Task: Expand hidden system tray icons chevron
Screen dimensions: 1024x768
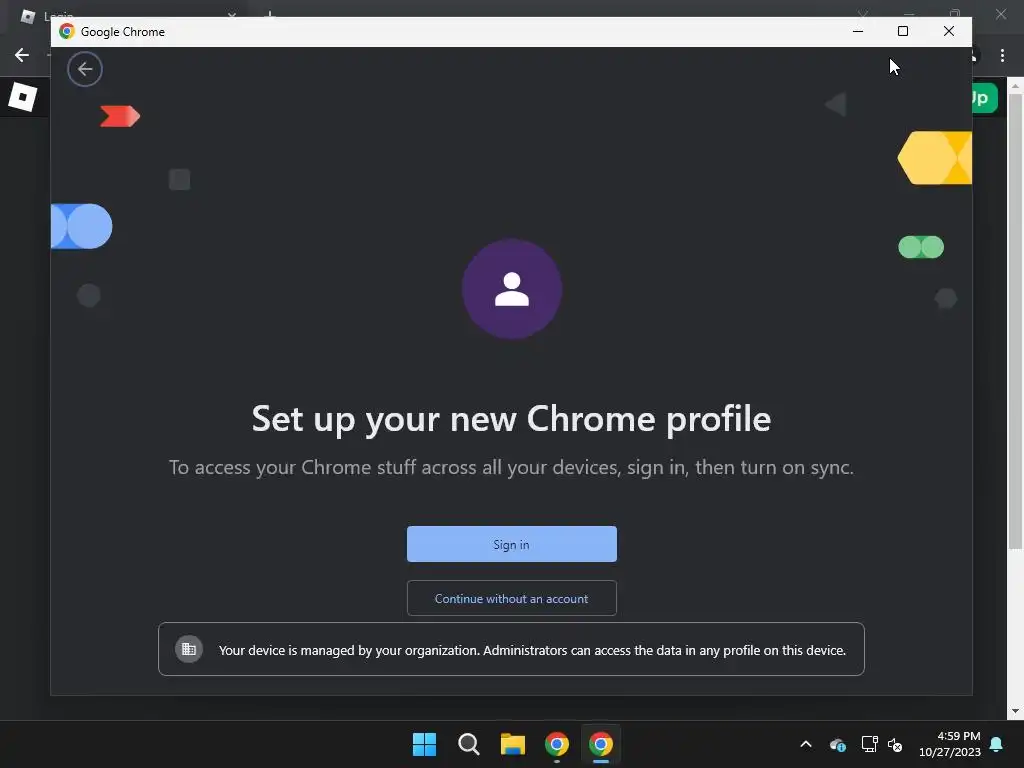Action: [x=806, y=744]
